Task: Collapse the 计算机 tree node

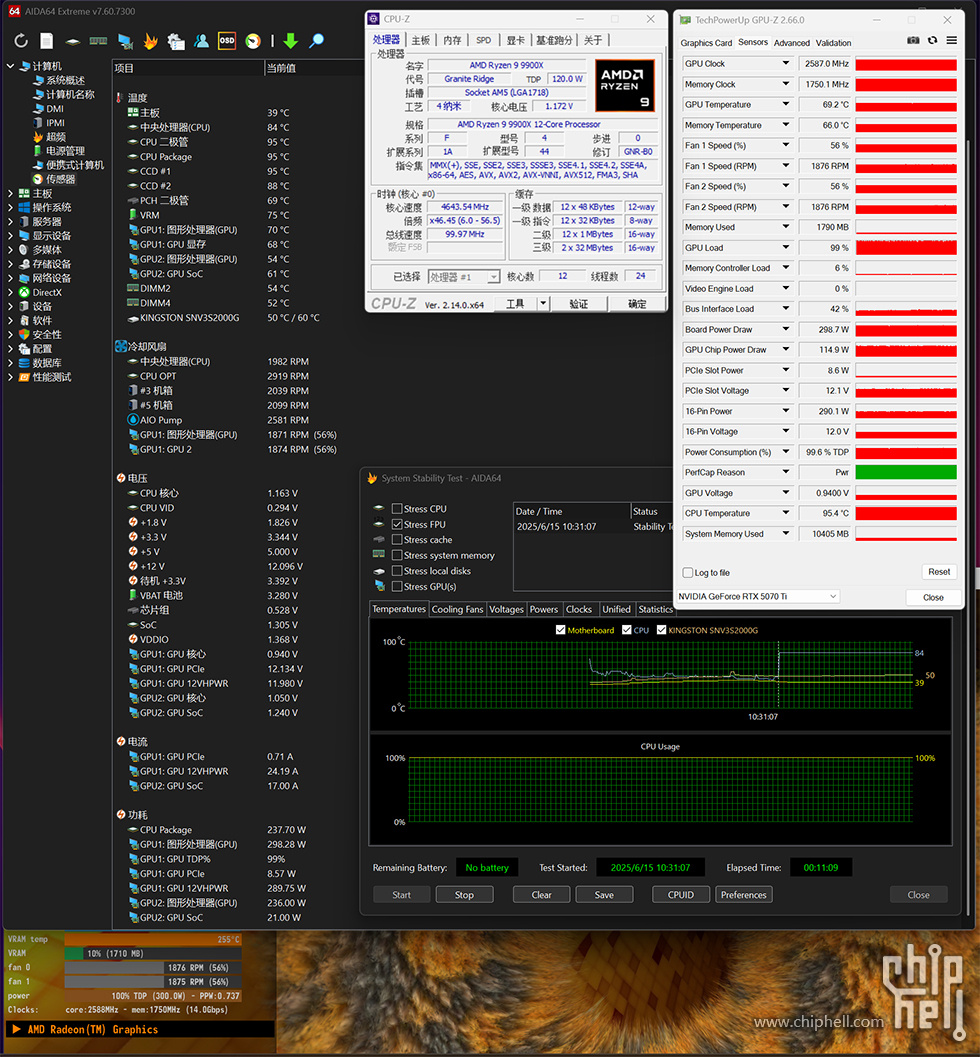Action: [x=10, y=66]
